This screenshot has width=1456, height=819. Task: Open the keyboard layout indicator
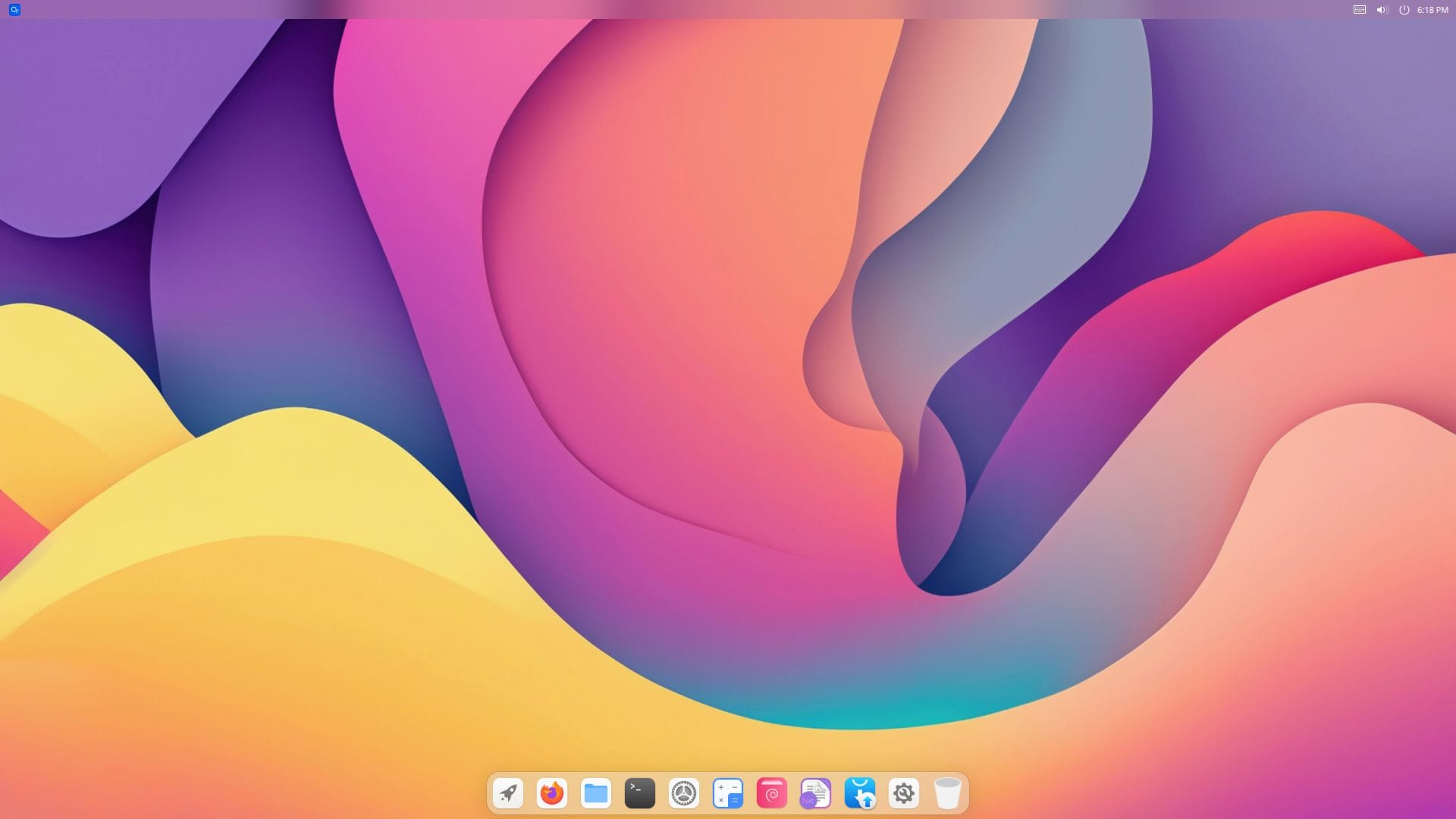point(1357,10)
